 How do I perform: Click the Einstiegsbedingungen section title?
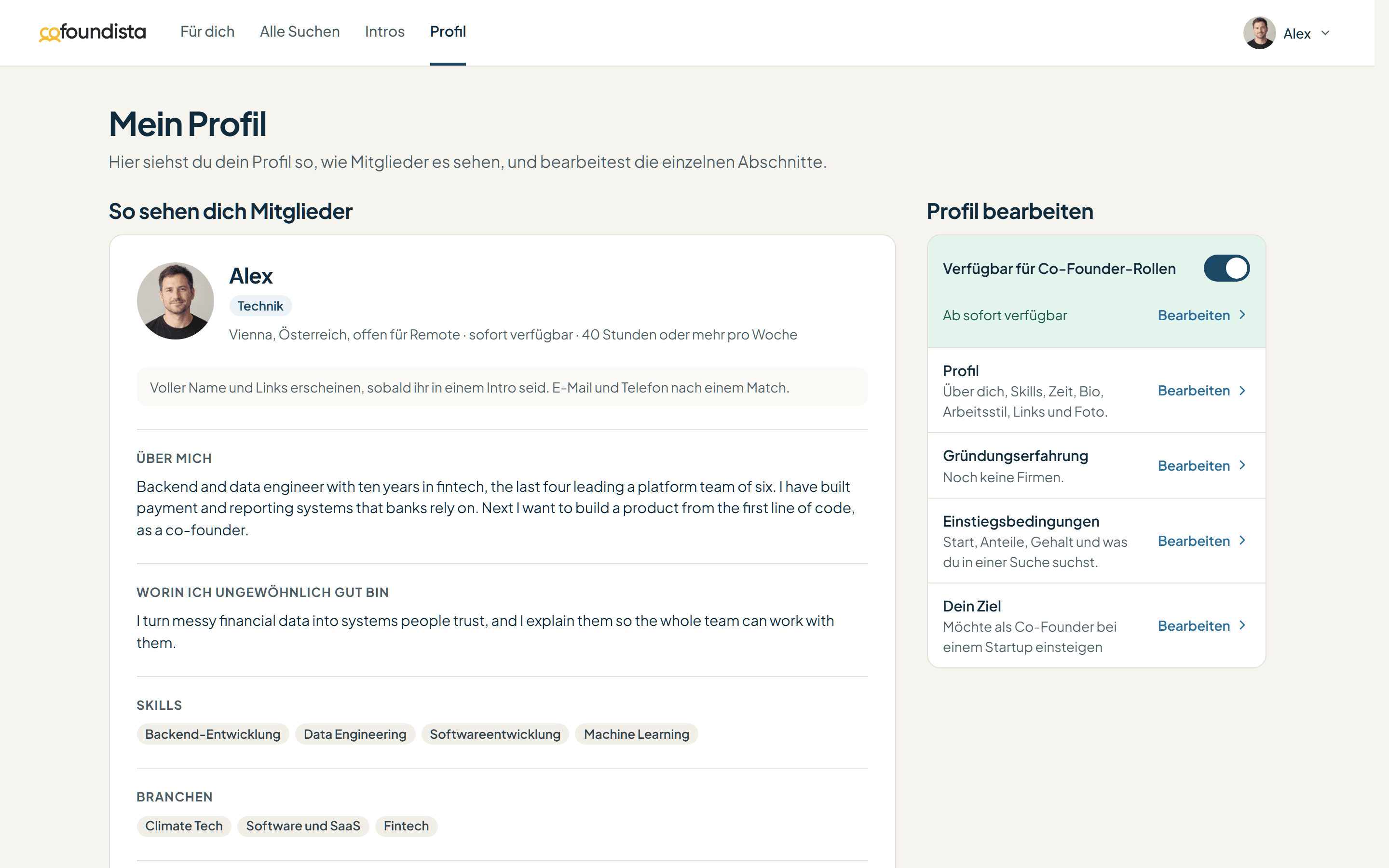[x=1021, y=521]
